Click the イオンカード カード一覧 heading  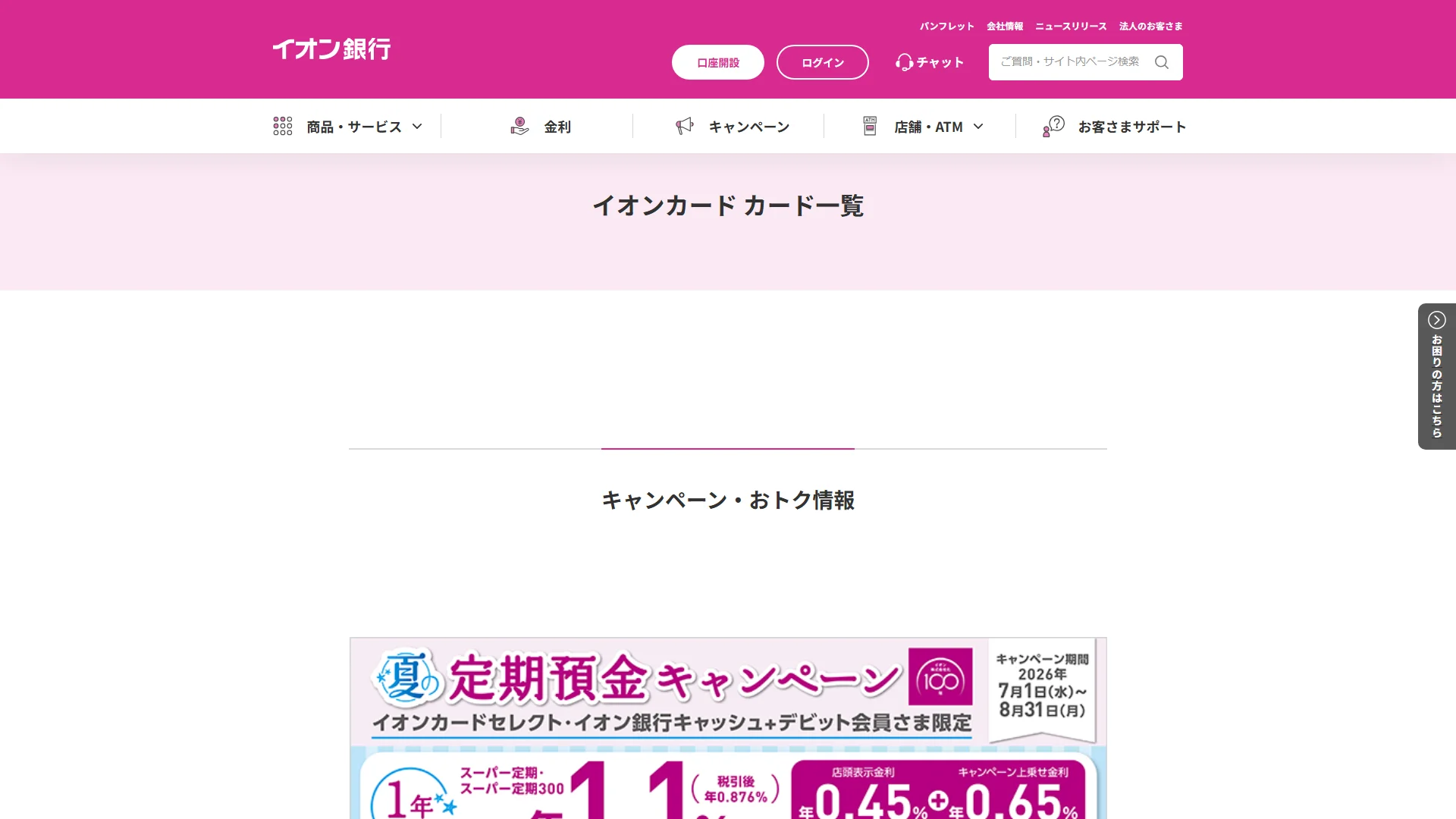click(x=728, y=206)
